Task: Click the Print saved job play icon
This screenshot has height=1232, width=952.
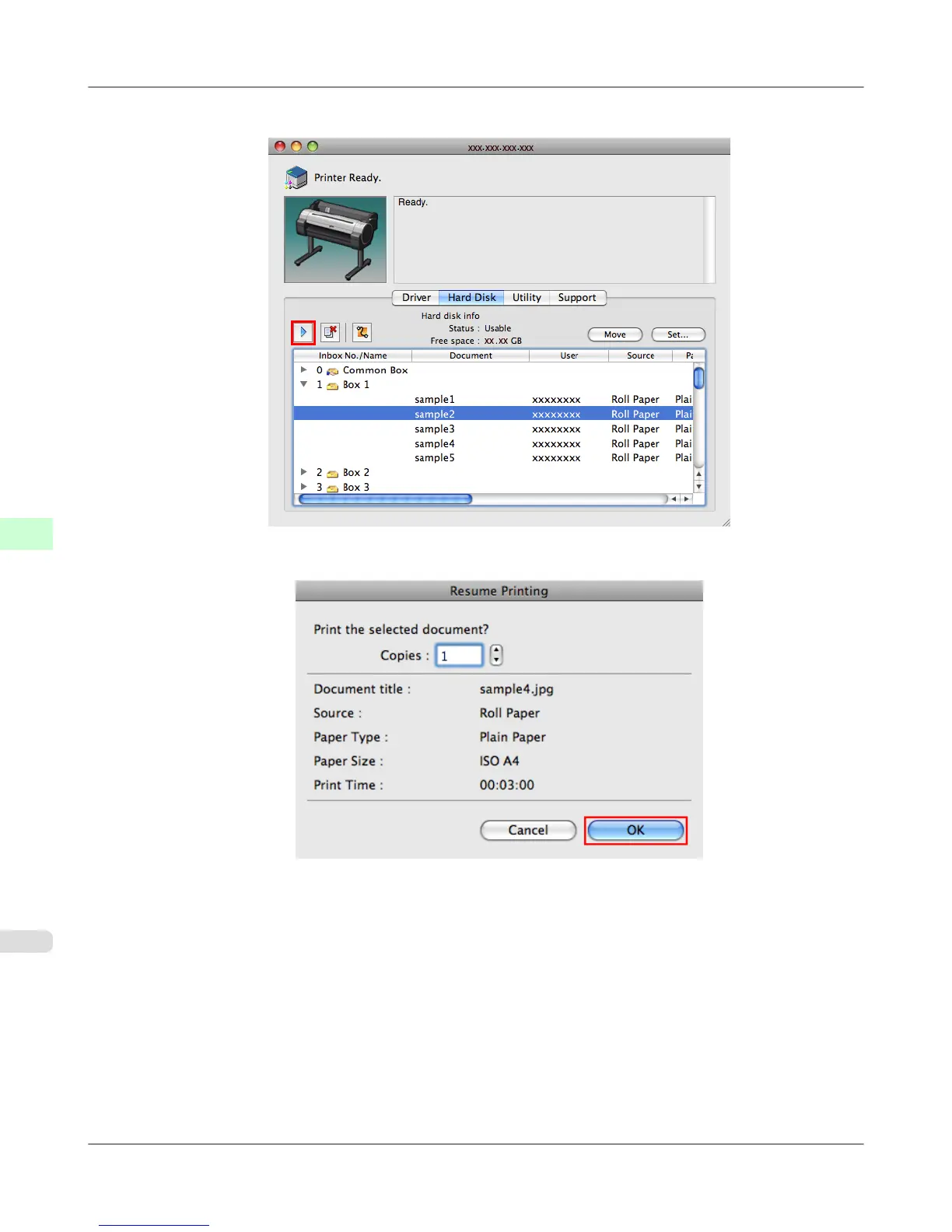Action: click(303, 332)
